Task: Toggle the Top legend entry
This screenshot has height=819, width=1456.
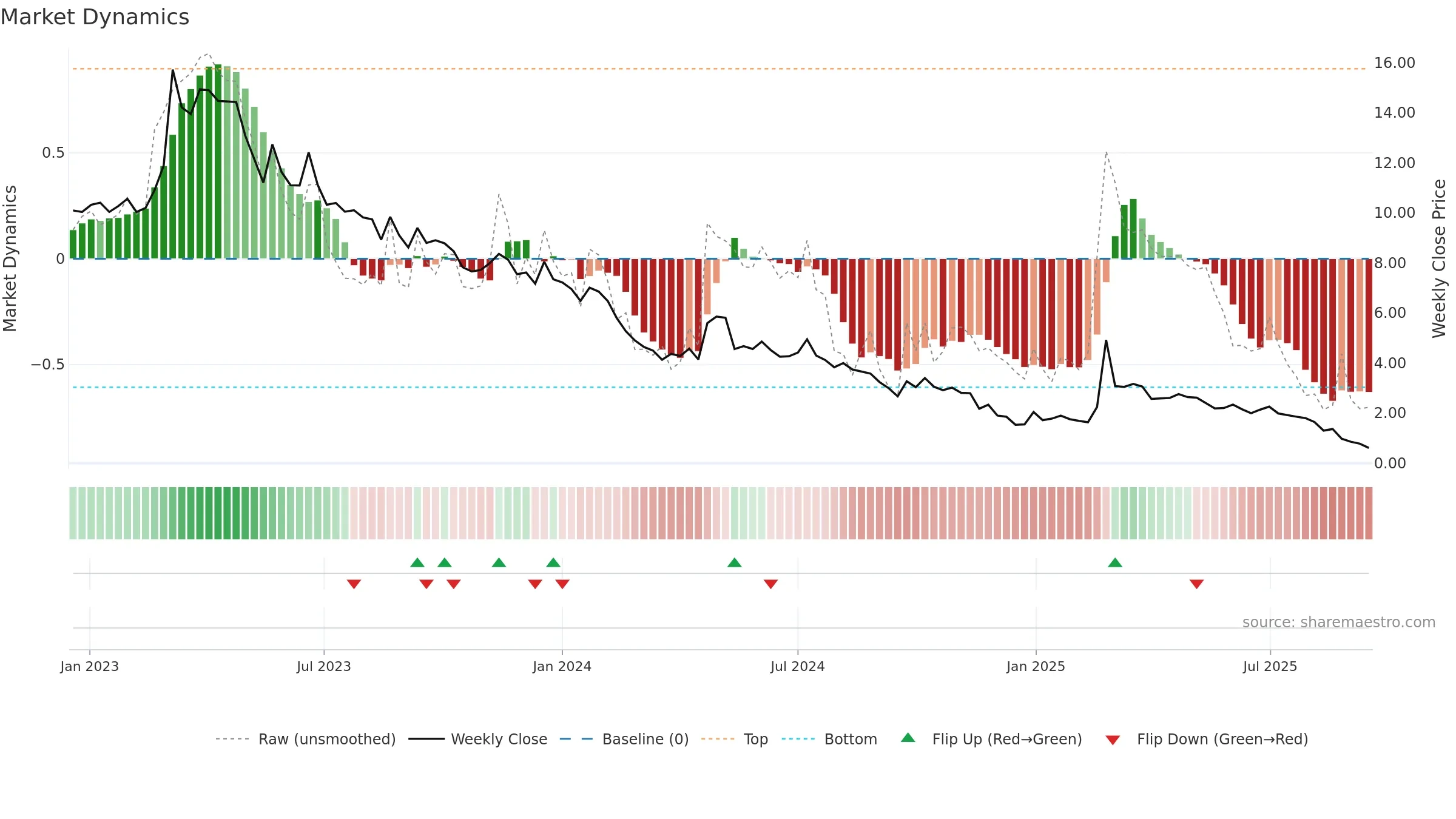Action: tap(735, 739)
